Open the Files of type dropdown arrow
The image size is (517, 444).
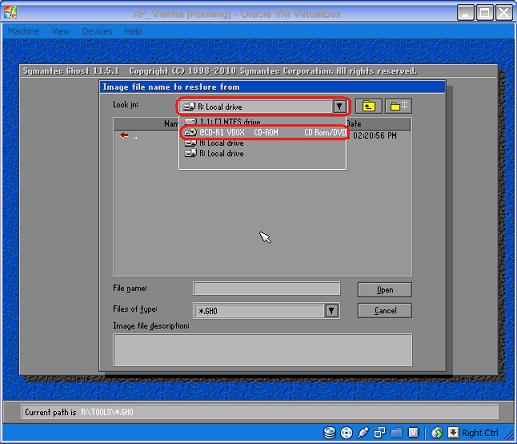click(332, 311)
